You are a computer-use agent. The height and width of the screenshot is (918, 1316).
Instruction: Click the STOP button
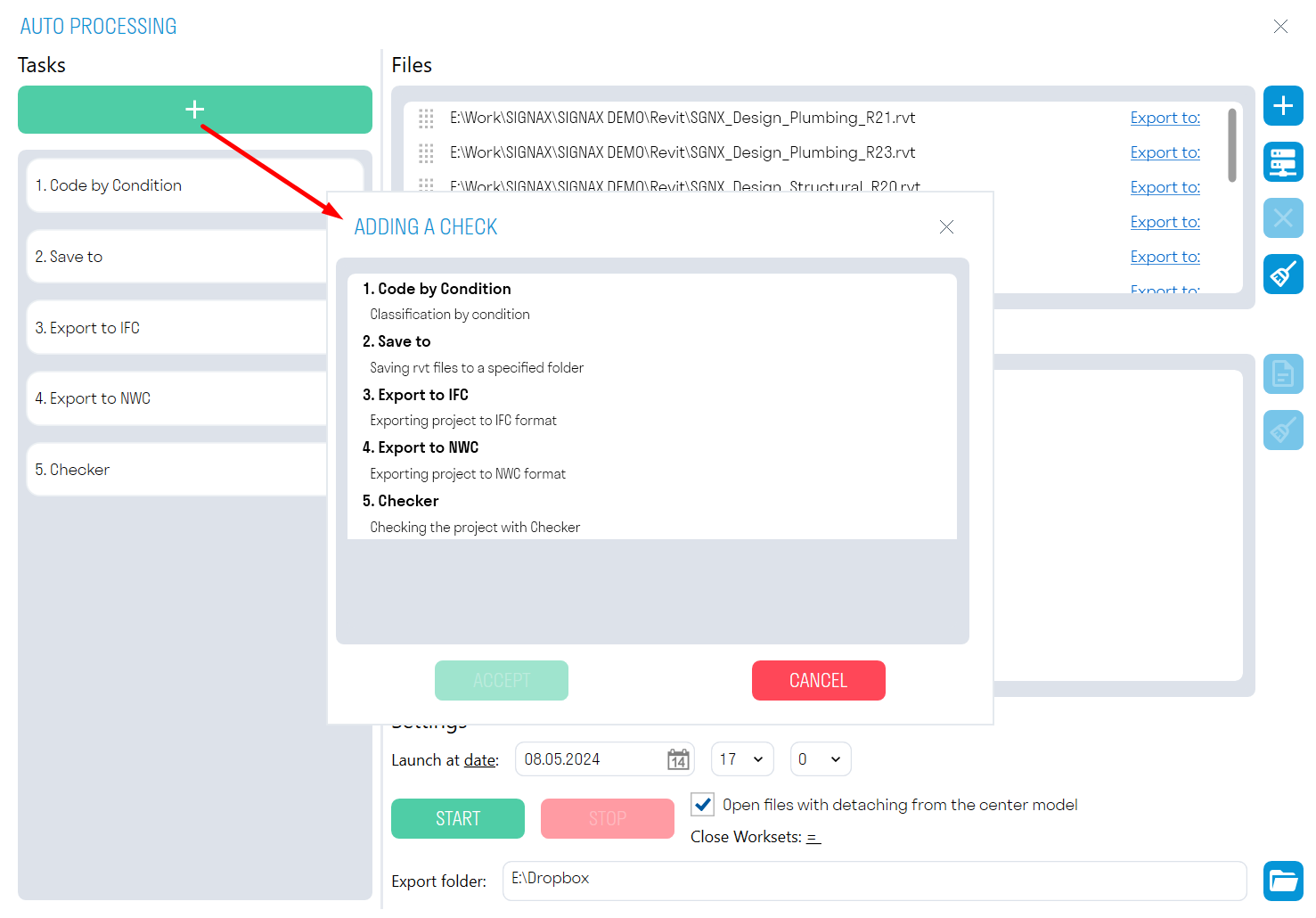coord(608,819)
